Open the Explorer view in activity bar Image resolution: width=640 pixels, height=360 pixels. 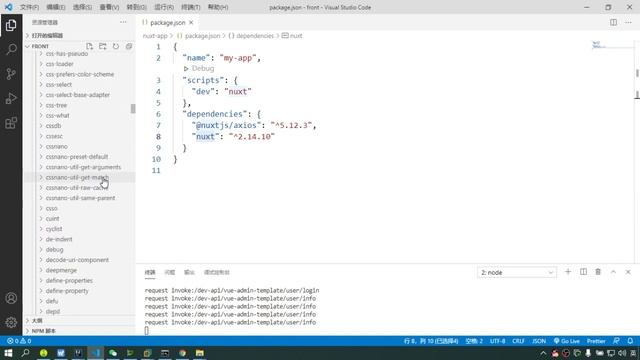click(x=11, y=25)
